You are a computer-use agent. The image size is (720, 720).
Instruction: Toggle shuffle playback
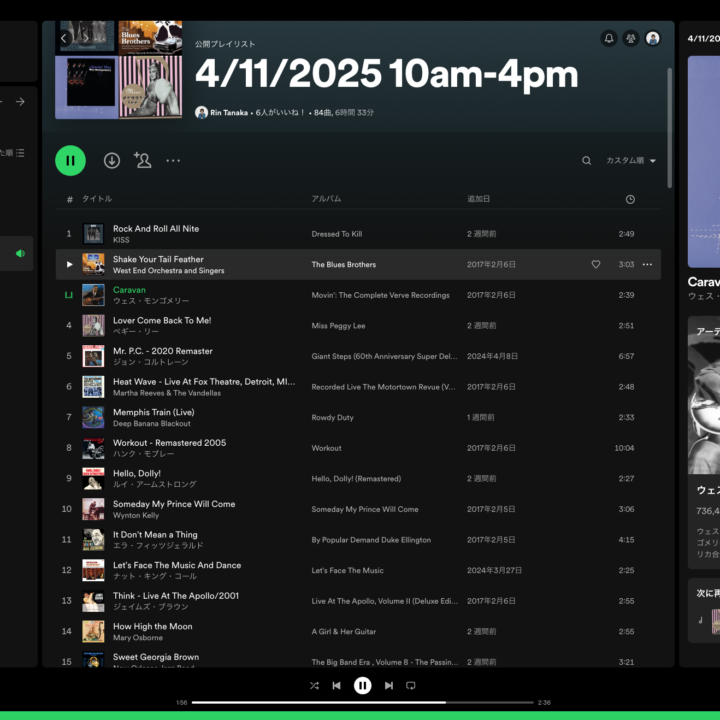coord(314,686)
